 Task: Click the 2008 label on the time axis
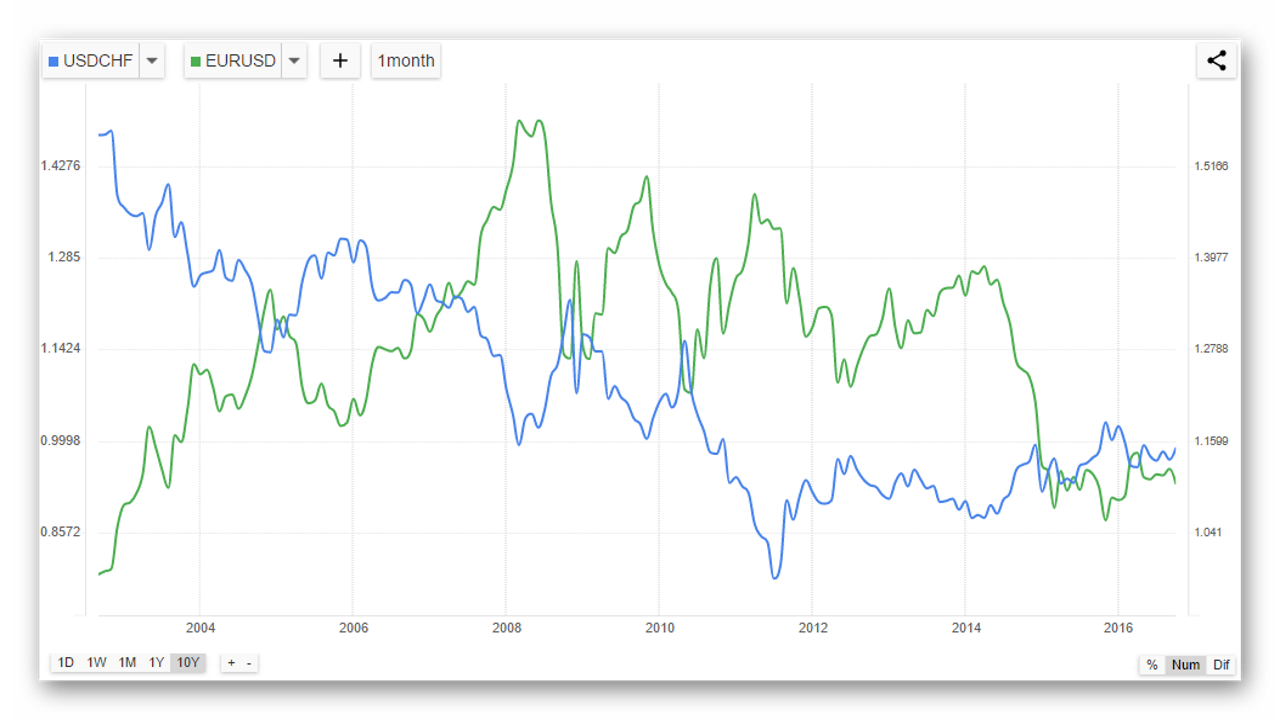[x=506, y=628]
